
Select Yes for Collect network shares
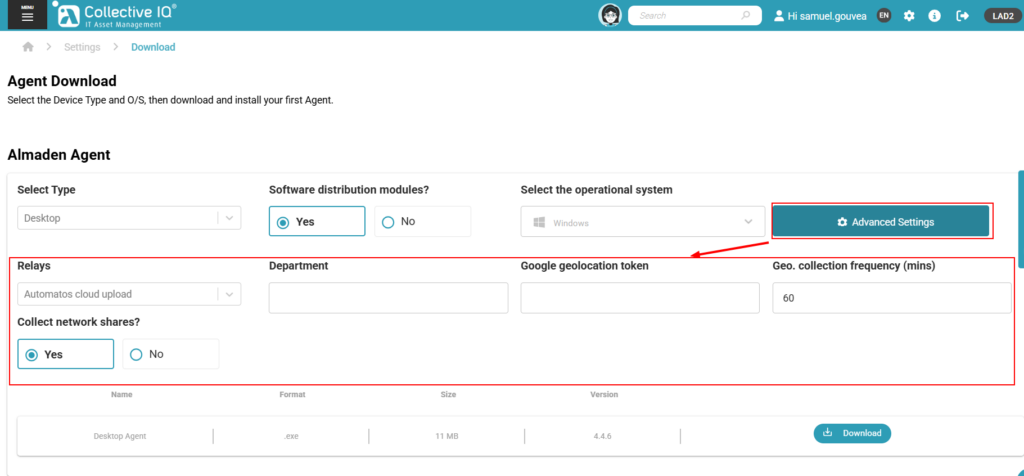[x=65, y=354]
